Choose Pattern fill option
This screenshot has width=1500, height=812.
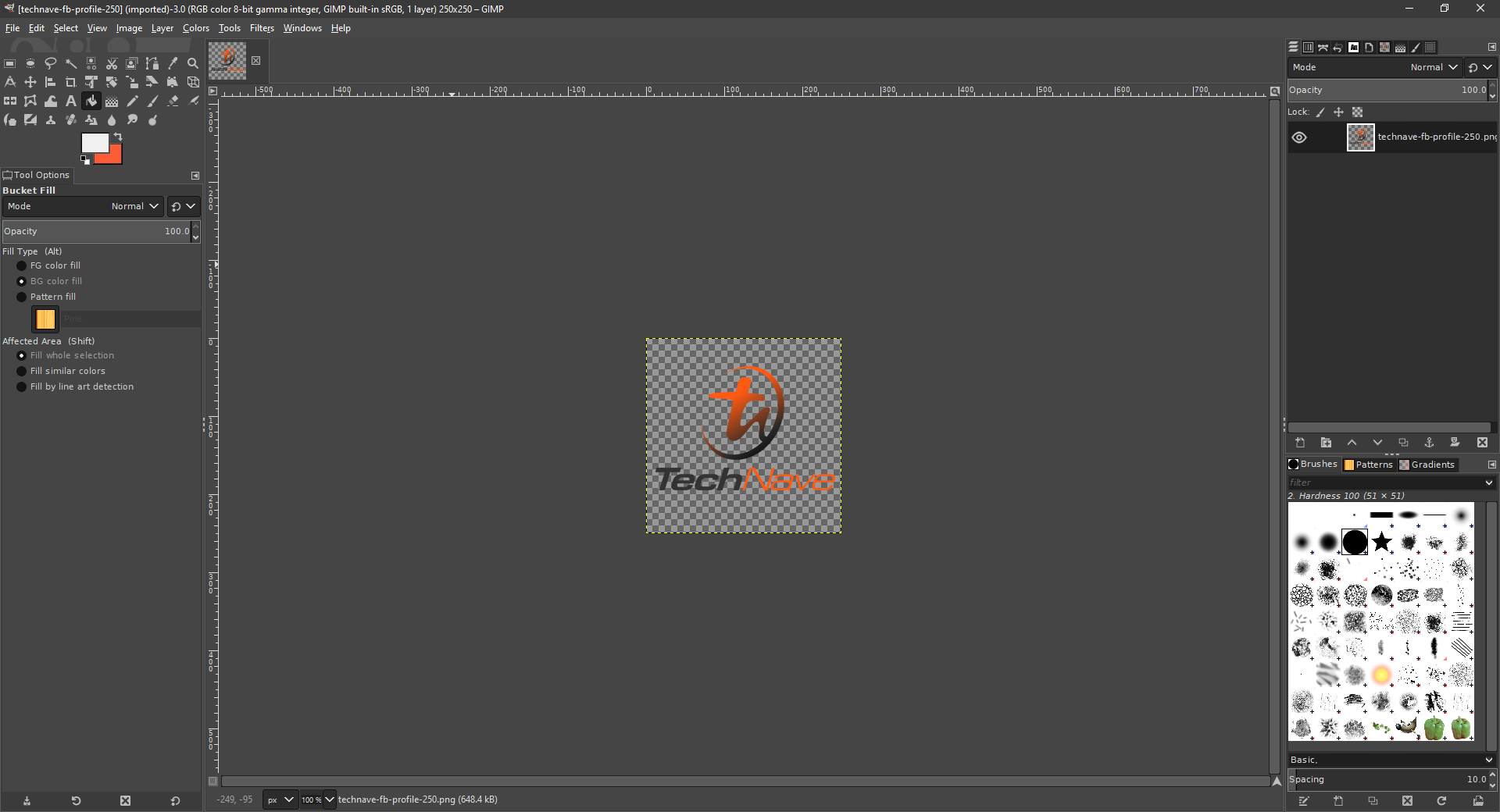[46, 297]
